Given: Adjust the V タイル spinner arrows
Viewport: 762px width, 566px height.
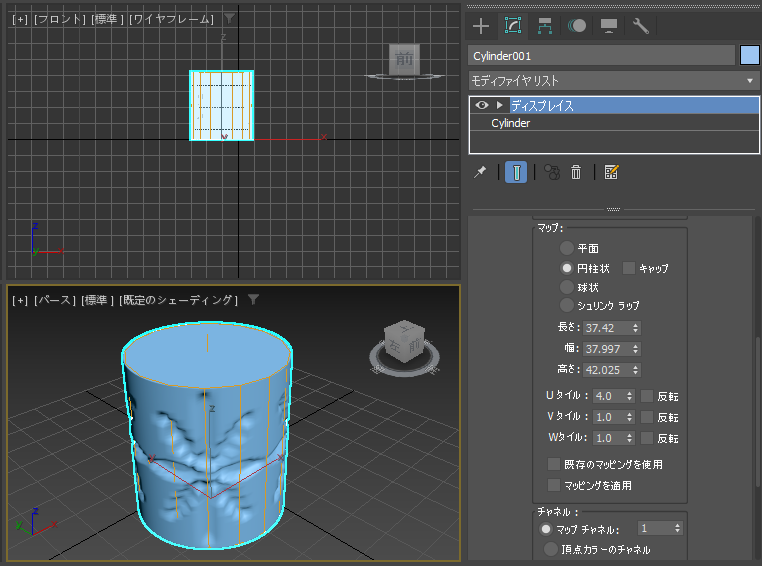Looking at the screenshot, I should (629, 417).
